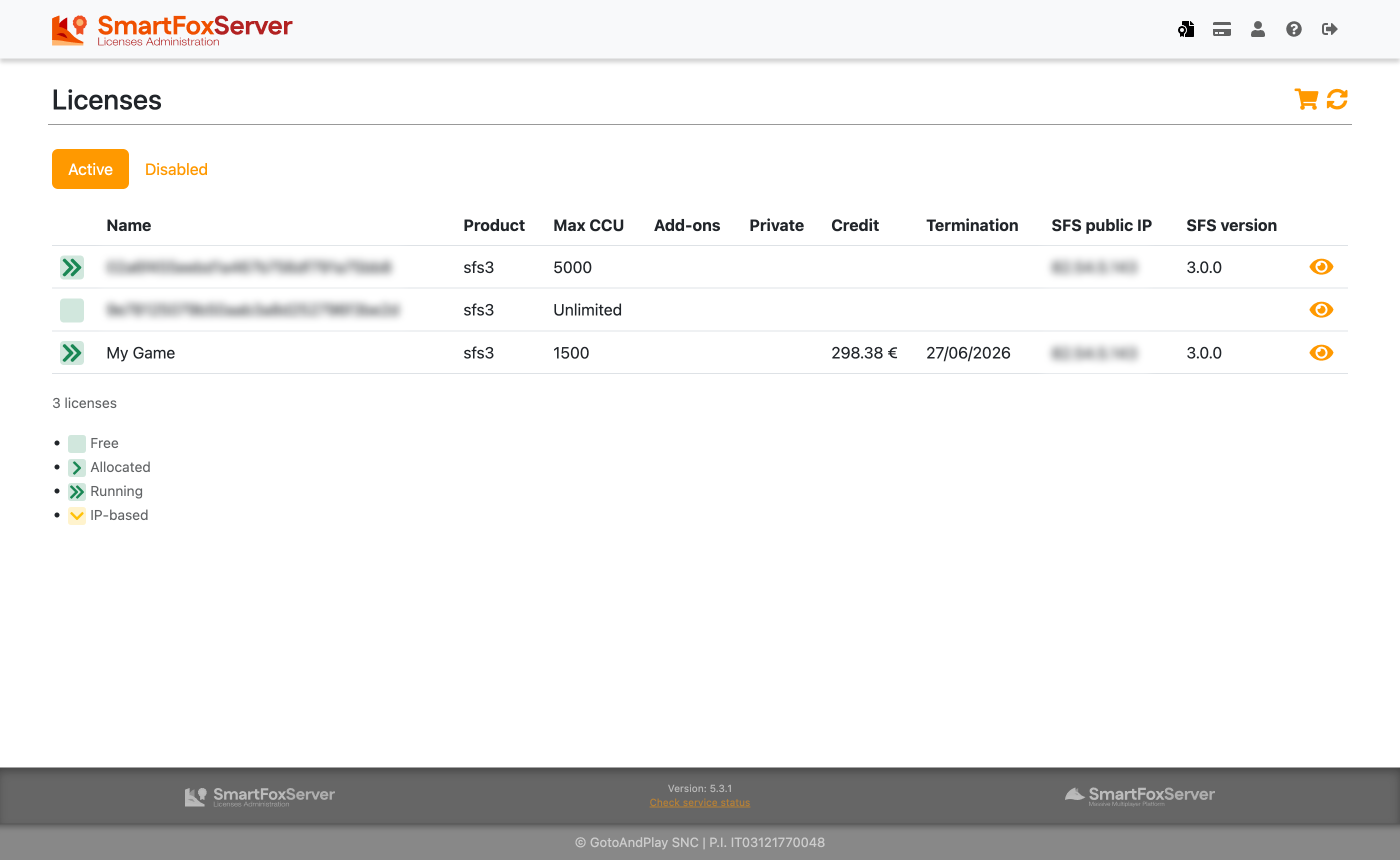Open the Check service status link
The image size is (1400, 860).
click(699, 802)
